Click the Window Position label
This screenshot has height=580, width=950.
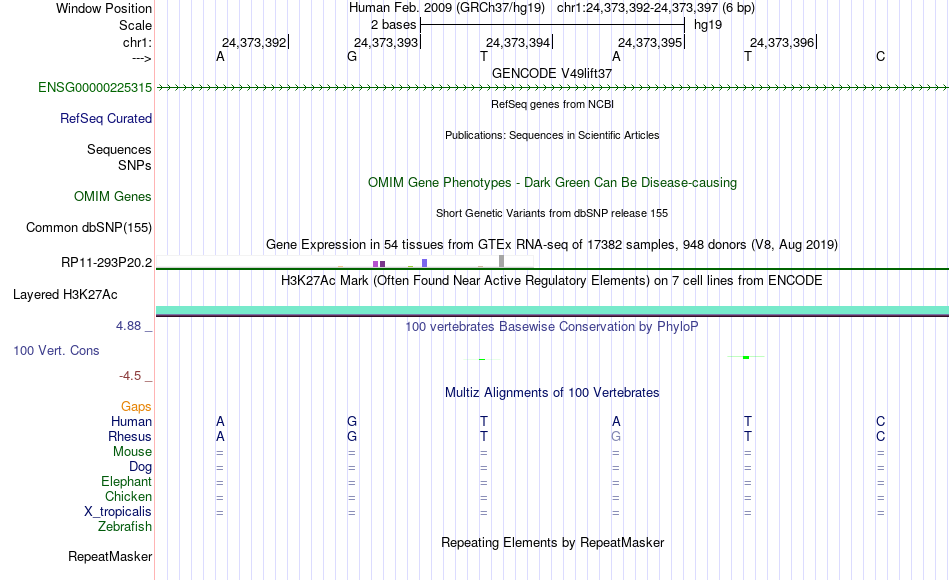click(104, 8)
